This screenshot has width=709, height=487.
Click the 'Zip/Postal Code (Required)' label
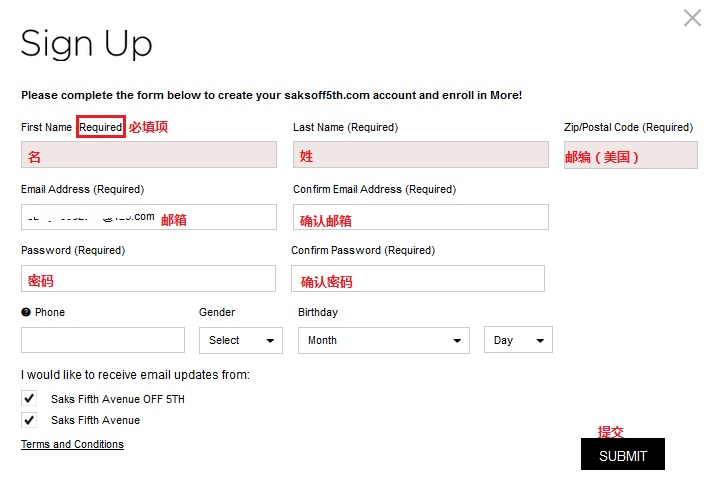629,128
